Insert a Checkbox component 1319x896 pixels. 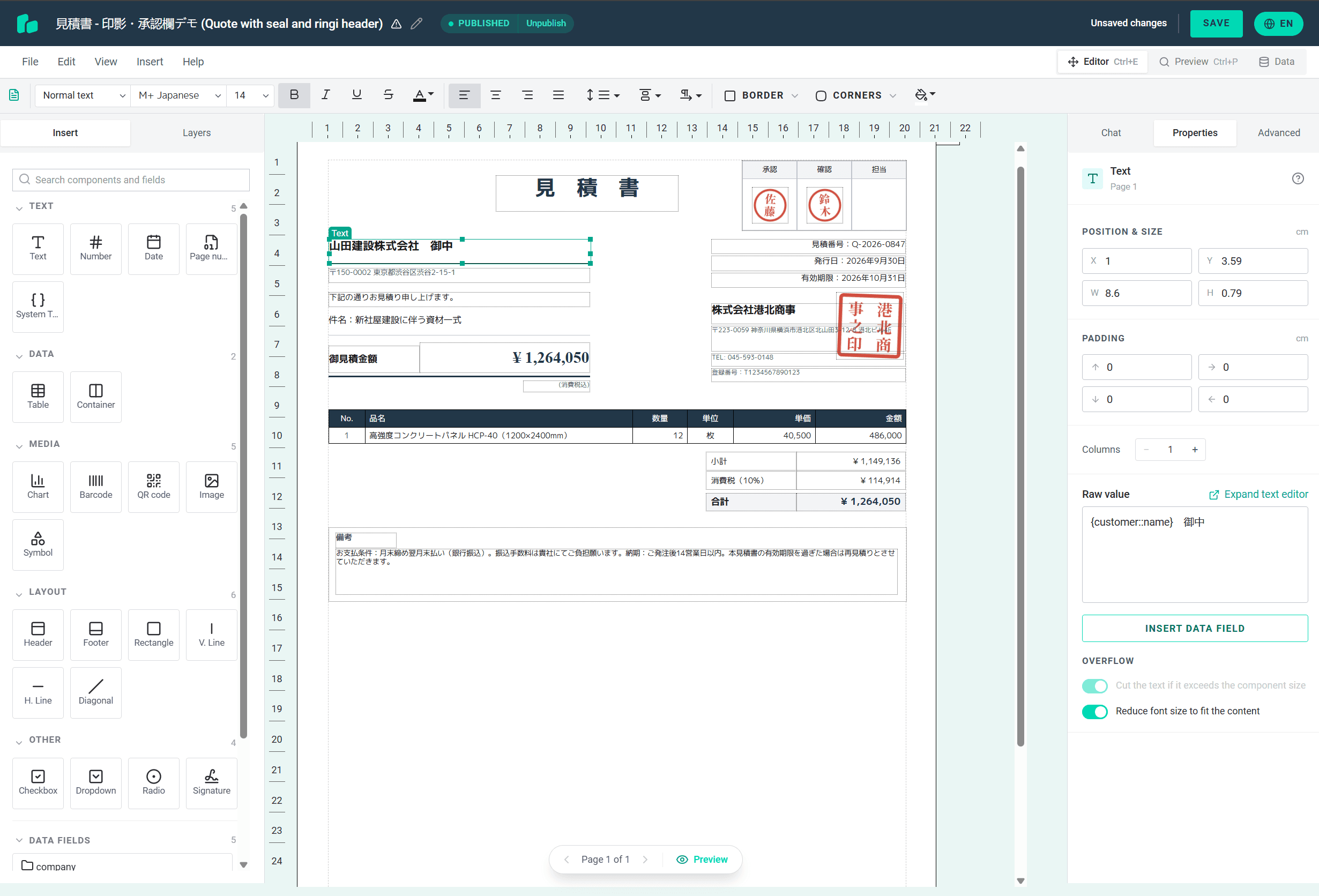pyautogui.click(x=38, y=782)
